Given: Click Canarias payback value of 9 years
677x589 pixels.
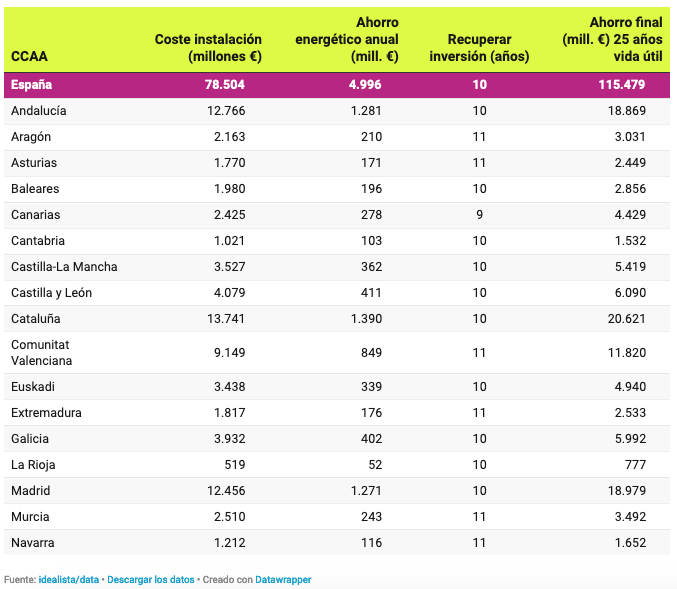Looking at the screenshot, I should point(479,215).
